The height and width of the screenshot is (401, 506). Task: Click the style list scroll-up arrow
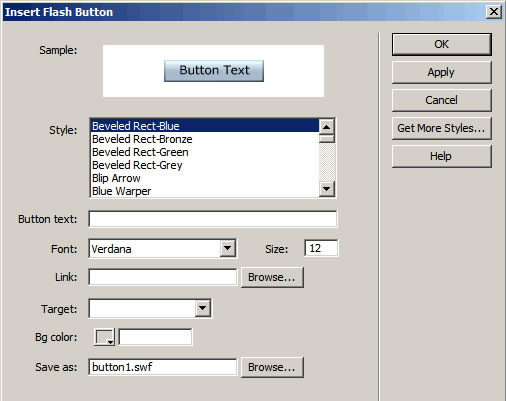[x=327, y=127]
